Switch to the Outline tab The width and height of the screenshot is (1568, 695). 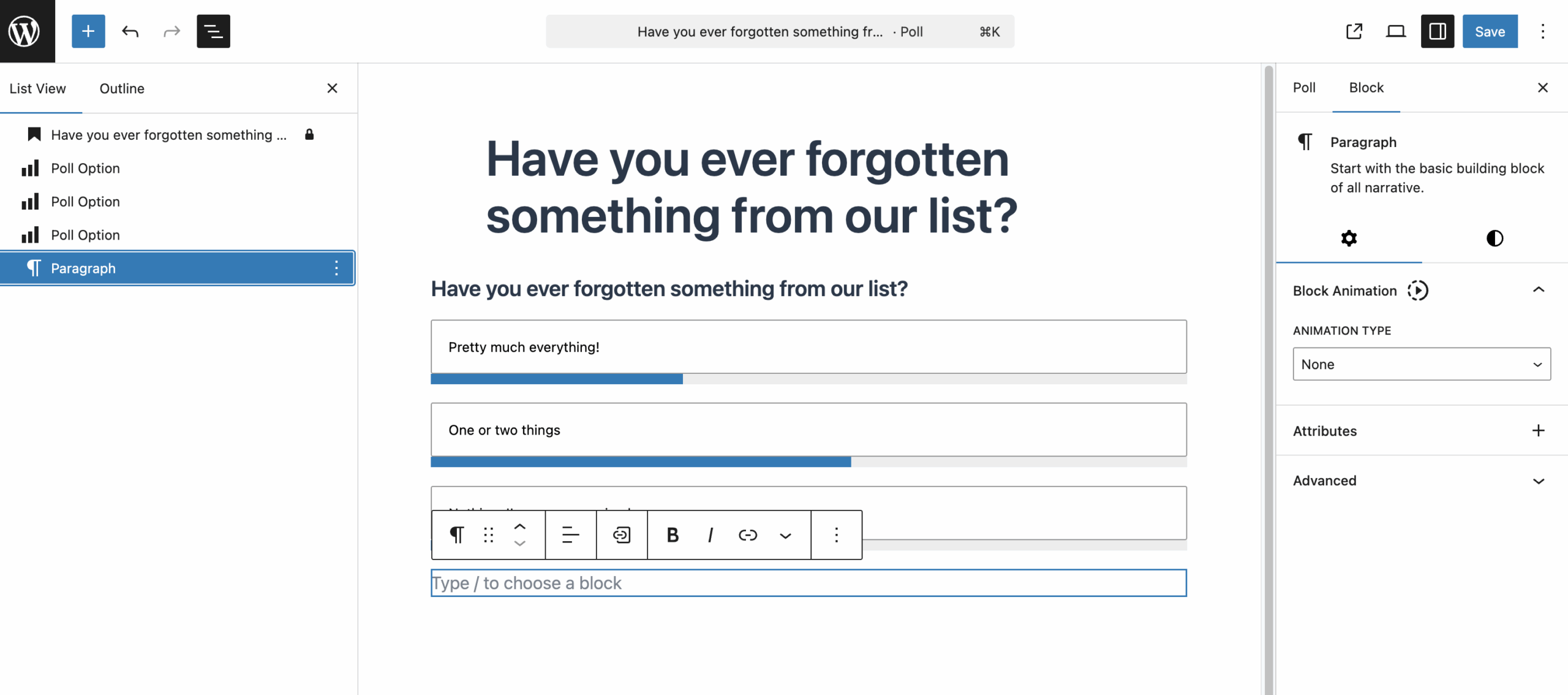pyautogui.click(x=122, y=88)
